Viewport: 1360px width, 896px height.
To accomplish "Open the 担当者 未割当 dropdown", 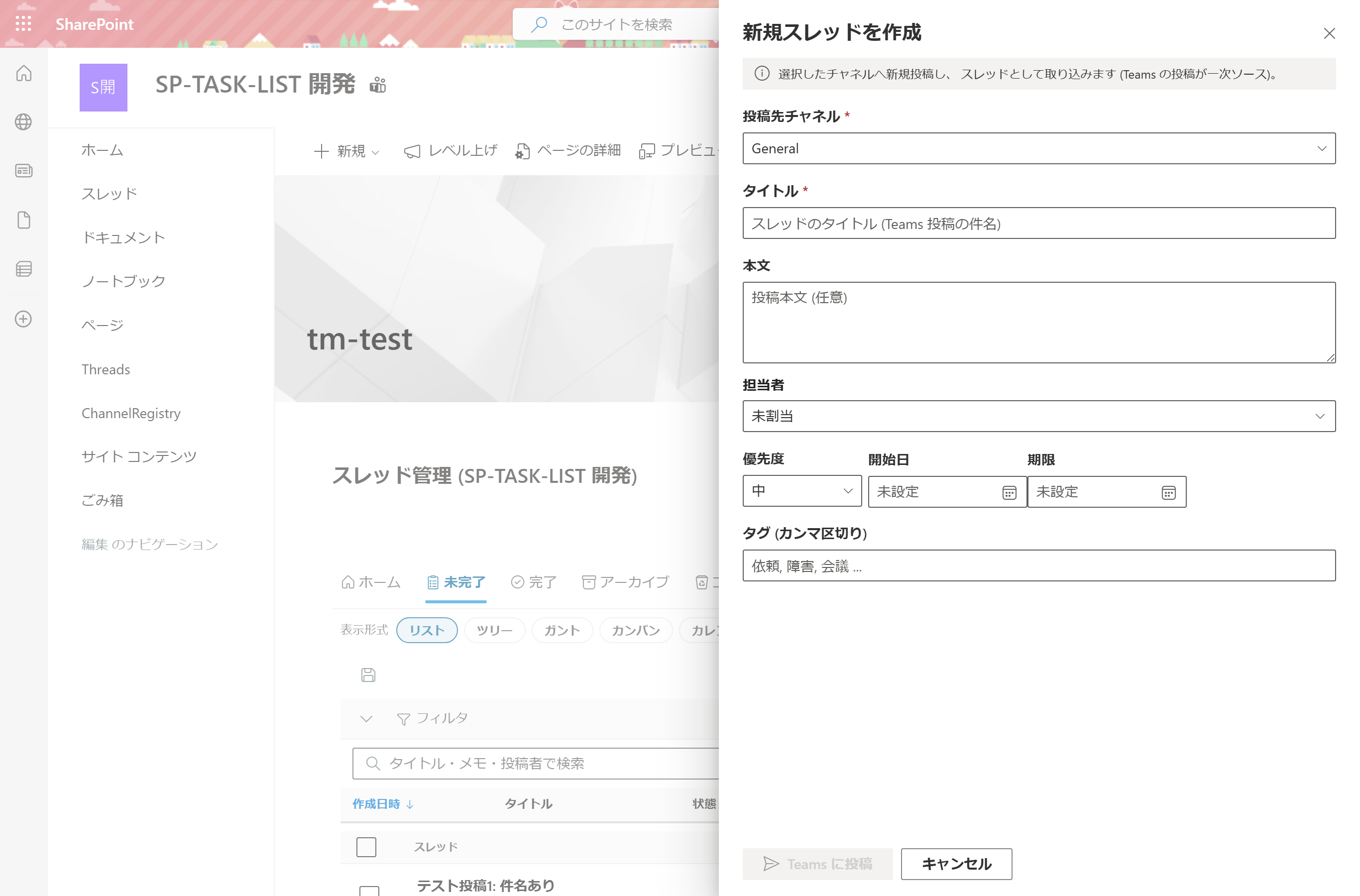I will 1039,416.
